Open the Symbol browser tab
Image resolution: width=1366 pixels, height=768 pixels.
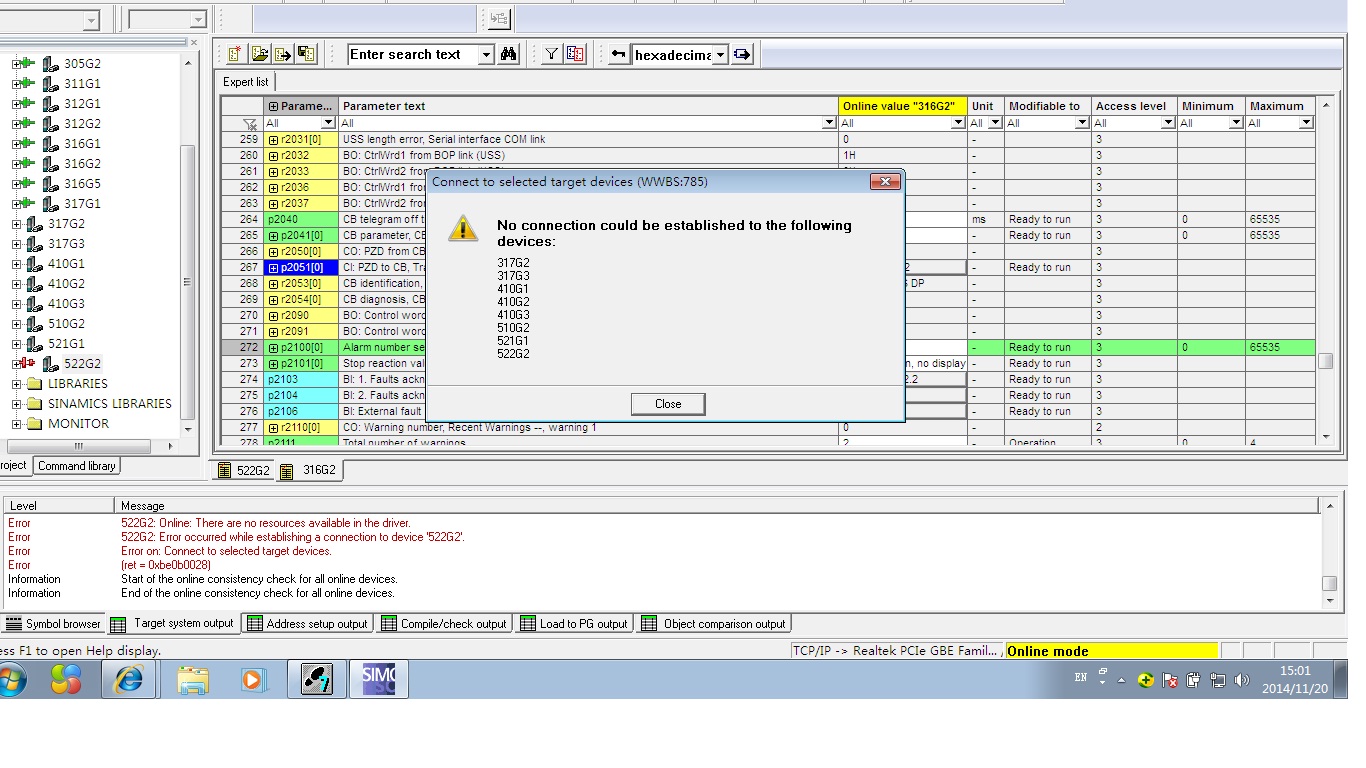pos(53,624)
